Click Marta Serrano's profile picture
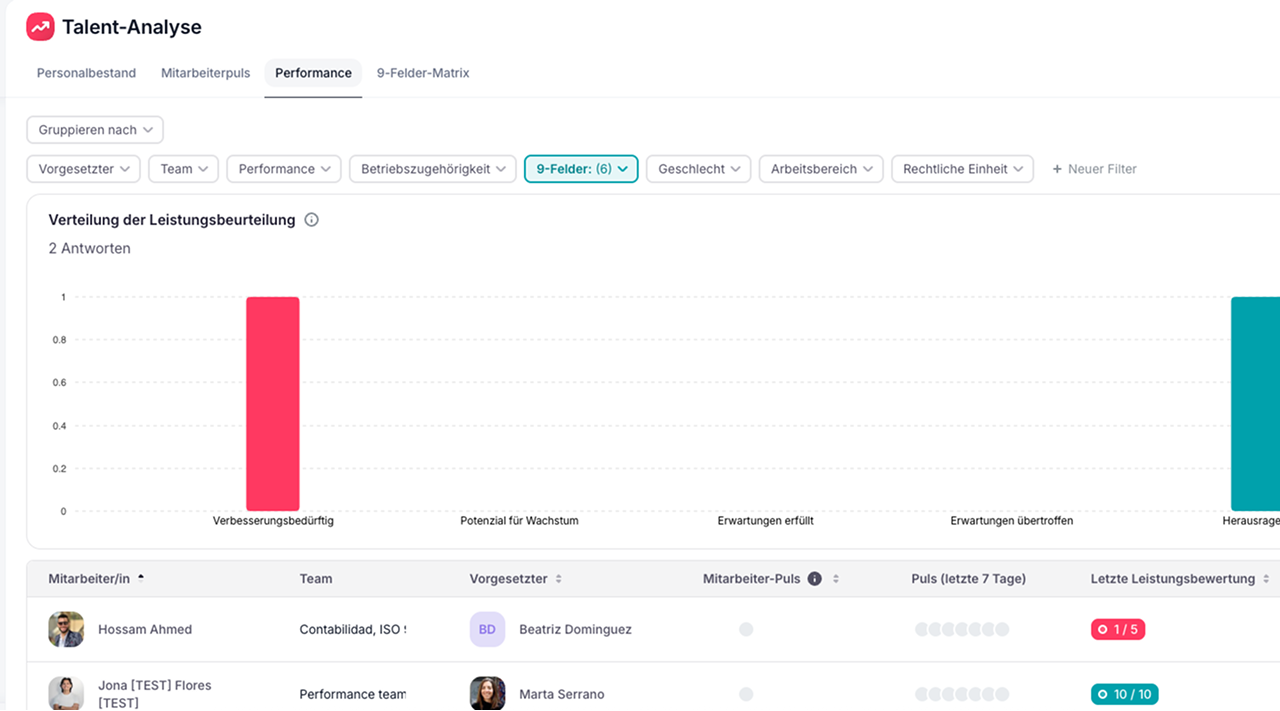 pyautogui.click(x=487, y=693)
